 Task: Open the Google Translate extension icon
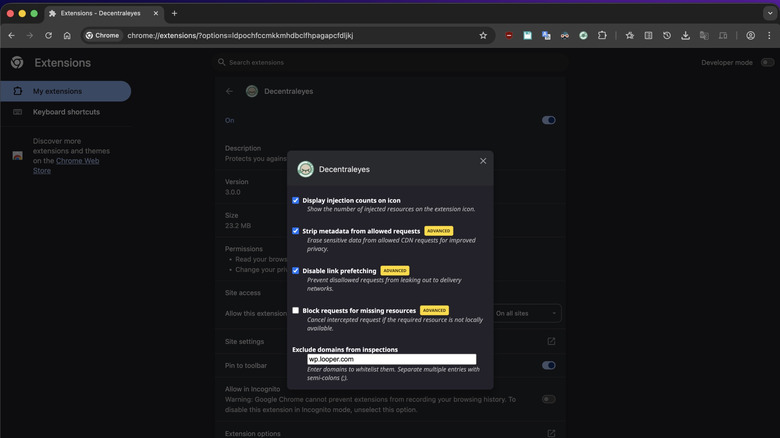(546, 35)
